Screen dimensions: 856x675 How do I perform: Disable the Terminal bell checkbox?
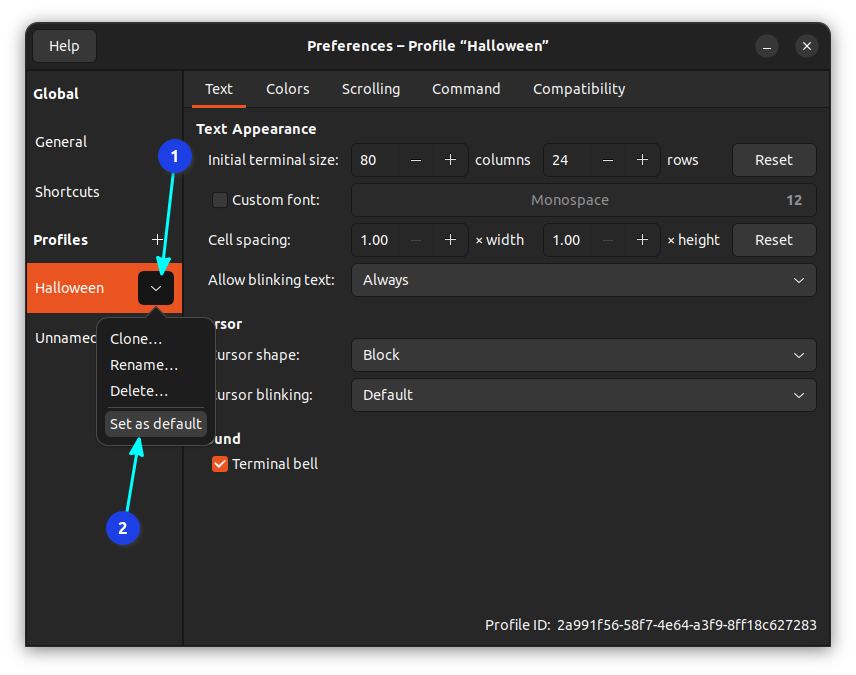coord(219,463)
